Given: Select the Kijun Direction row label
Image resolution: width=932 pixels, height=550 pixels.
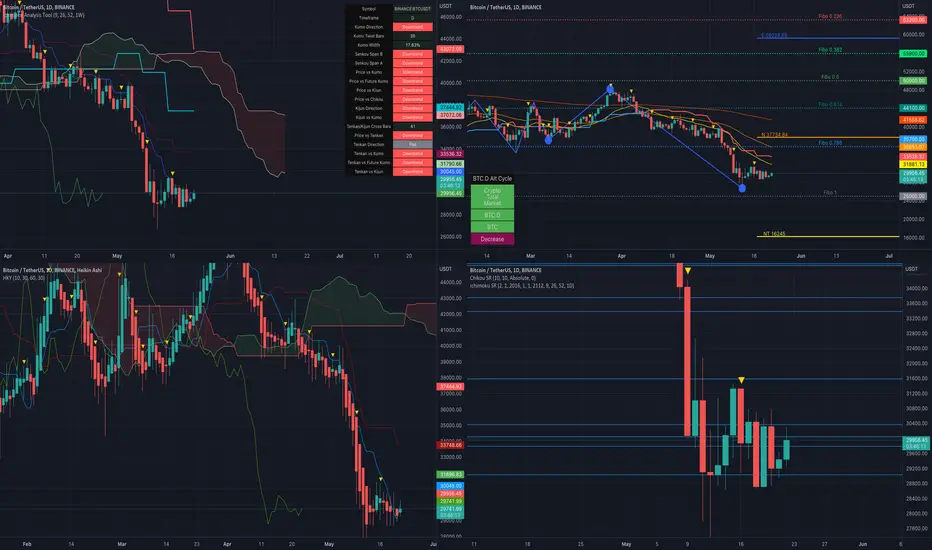Looking at the screenshot, I should click(369, 108).
